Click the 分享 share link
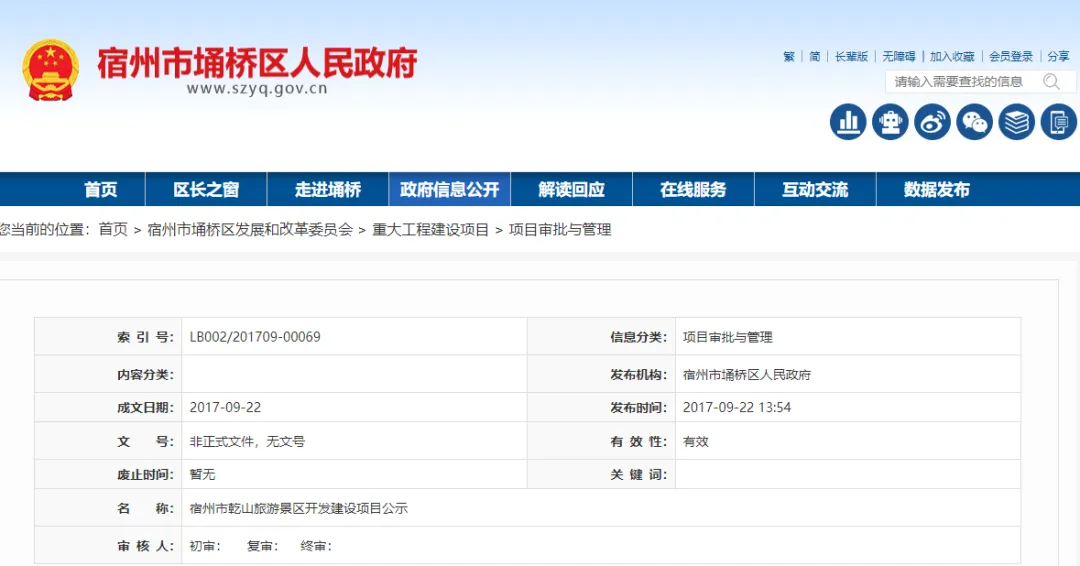Screen dimensions: 1080x566 click(1059, 56)
